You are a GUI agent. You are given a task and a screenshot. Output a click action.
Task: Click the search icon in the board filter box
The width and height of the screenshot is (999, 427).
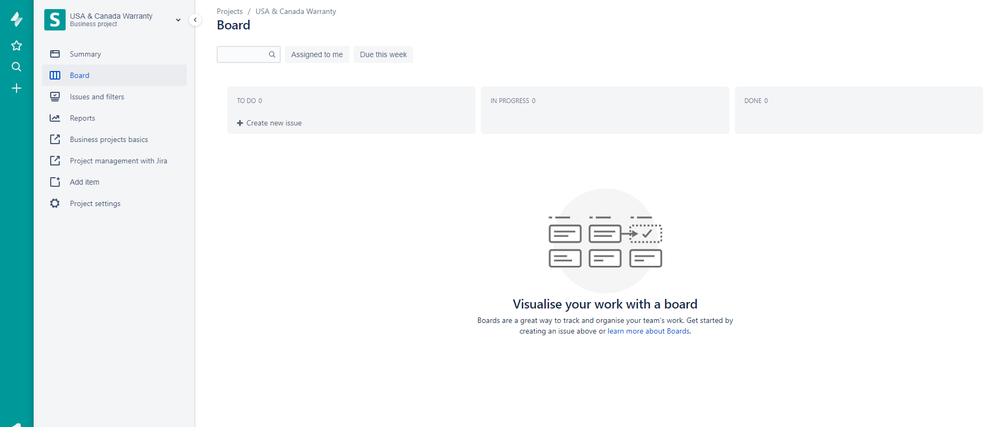(x=272, y=55)
